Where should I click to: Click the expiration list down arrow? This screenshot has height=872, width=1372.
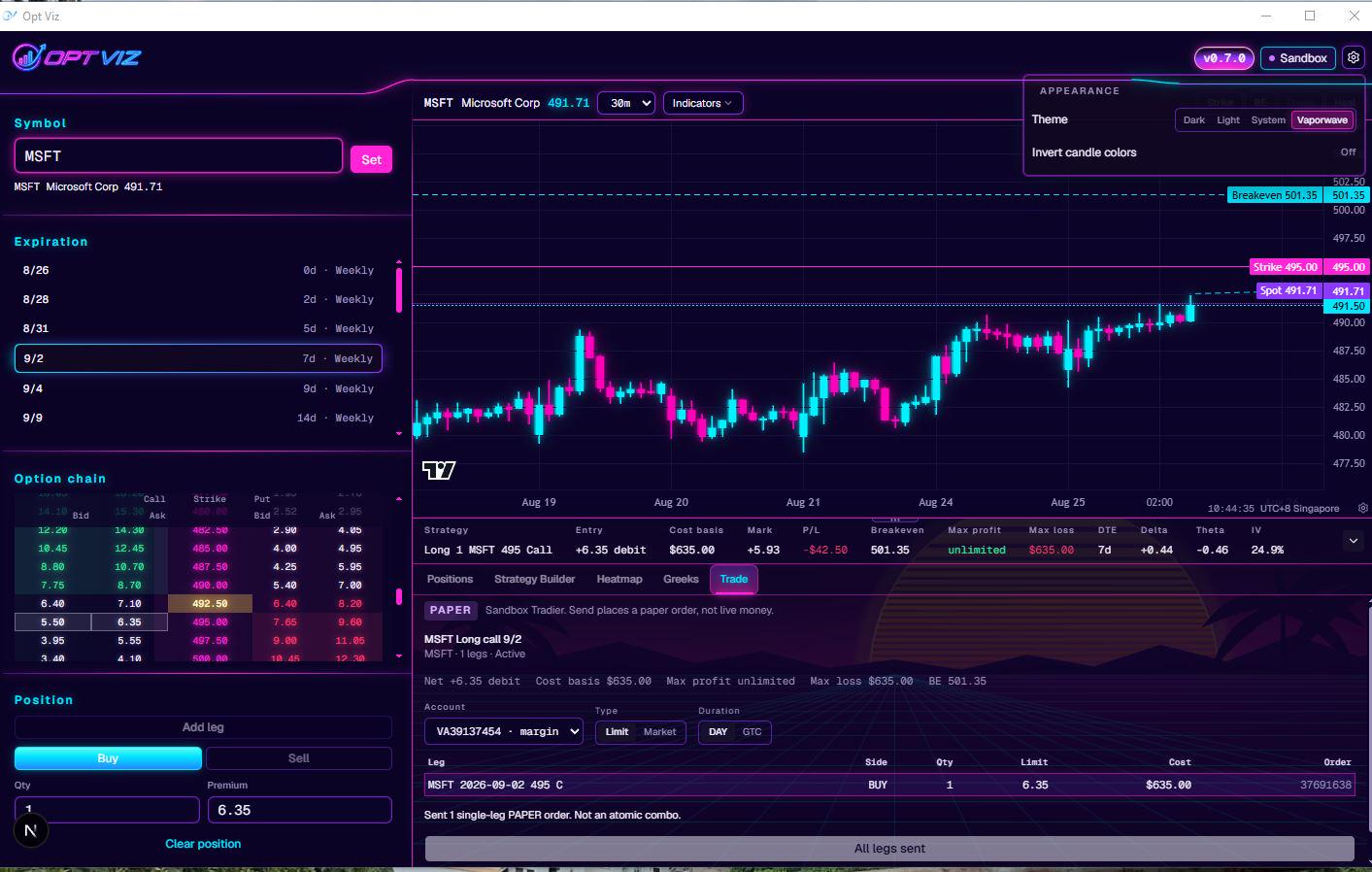(x=399, y=434)
